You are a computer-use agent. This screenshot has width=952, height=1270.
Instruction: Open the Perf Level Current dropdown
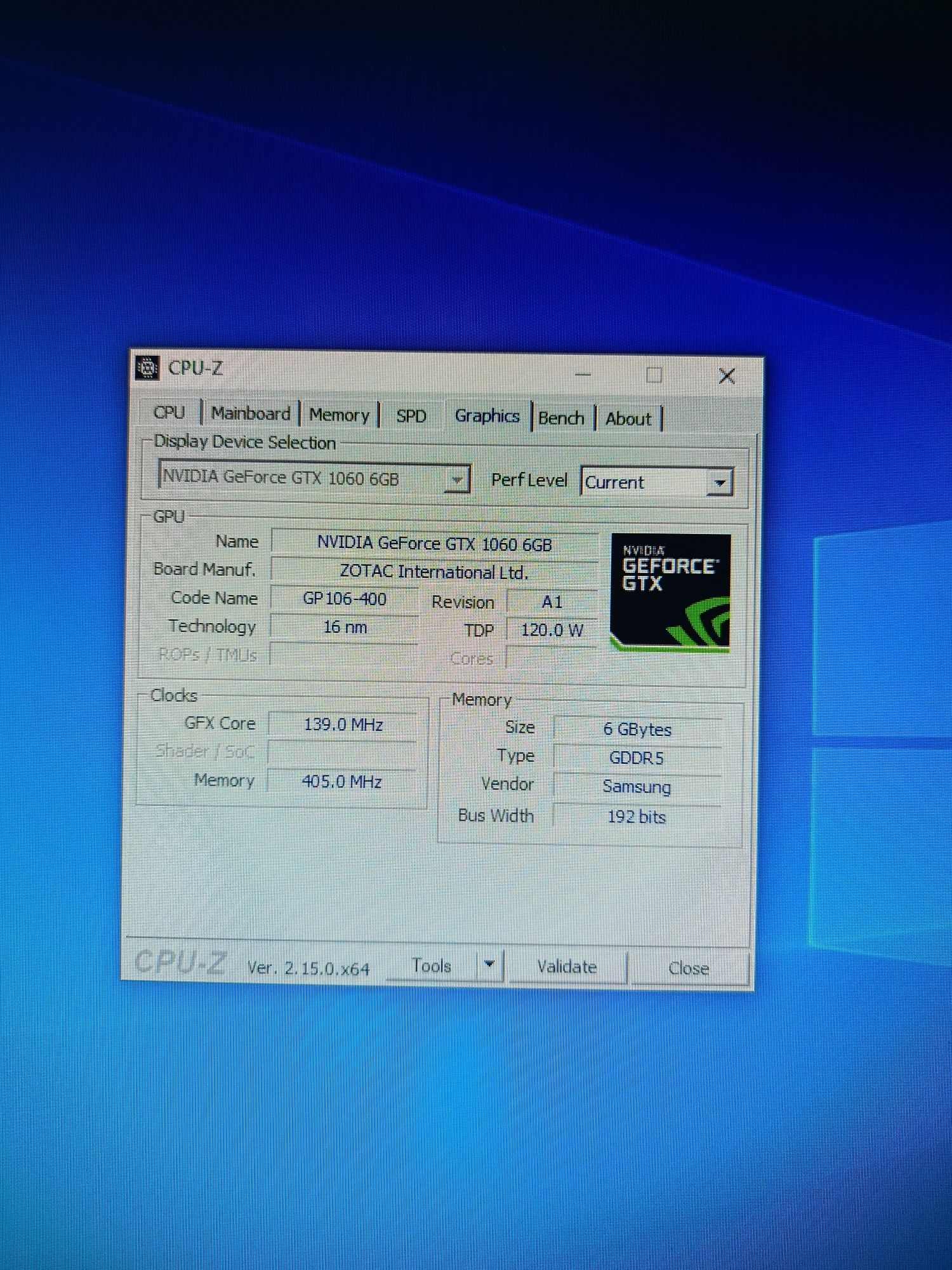(657, 482)
